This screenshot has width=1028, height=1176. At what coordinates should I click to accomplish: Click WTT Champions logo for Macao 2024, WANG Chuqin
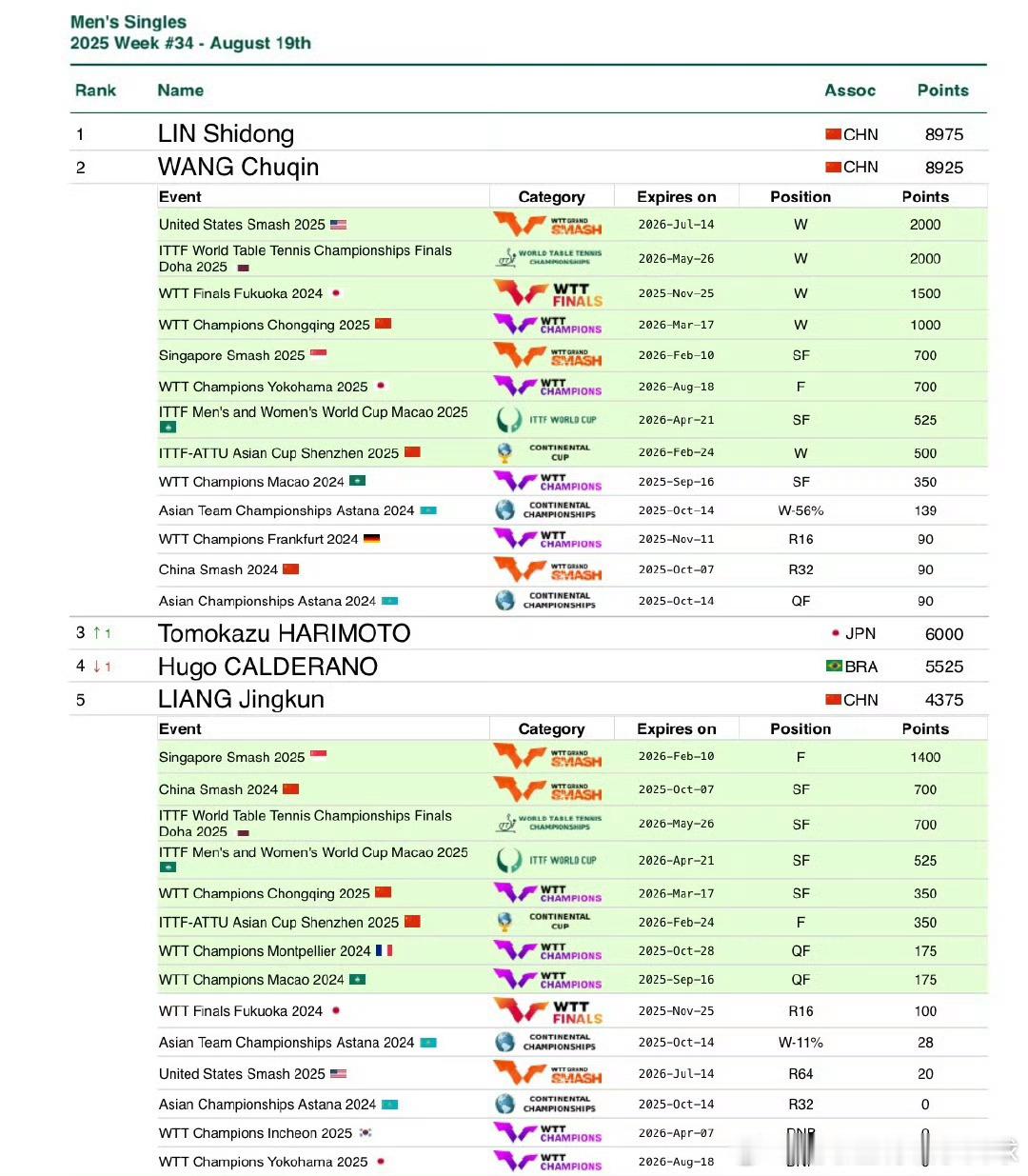click(x=547, y=482)
